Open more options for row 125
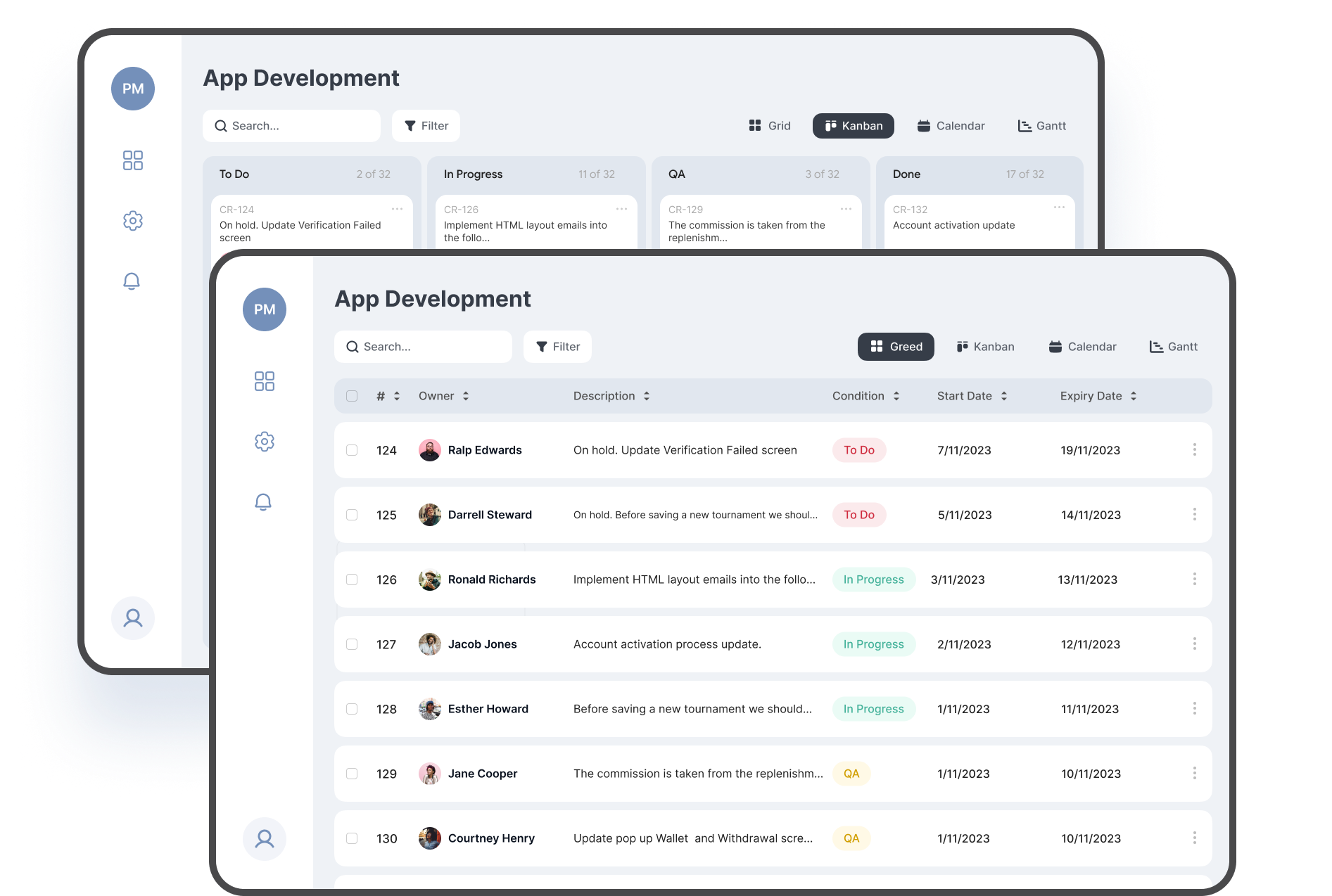Screen dimensions: 1332x896 [x=1195, y=514]
